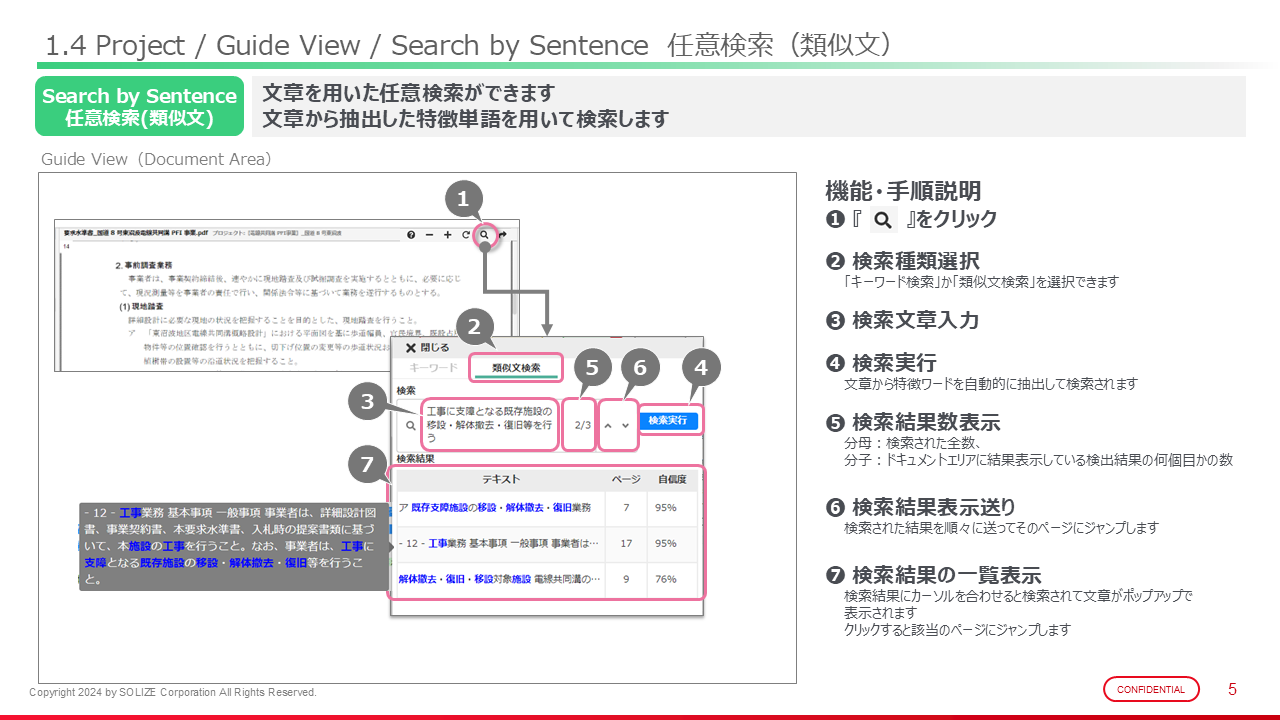Zoom in with the plus icon

pos(447,235)
